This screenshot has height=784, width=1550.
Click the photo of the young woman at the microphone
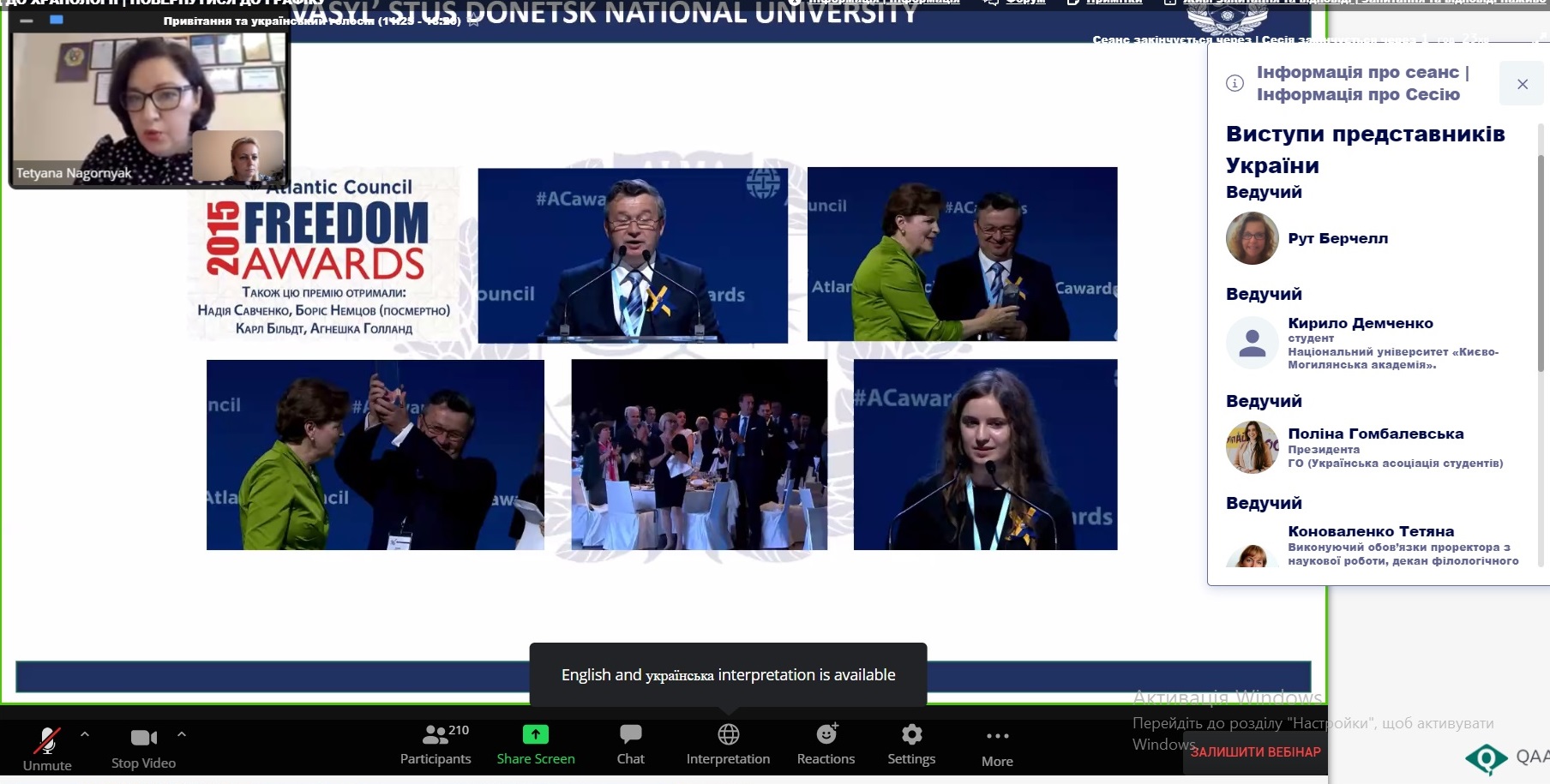[985, 455]
